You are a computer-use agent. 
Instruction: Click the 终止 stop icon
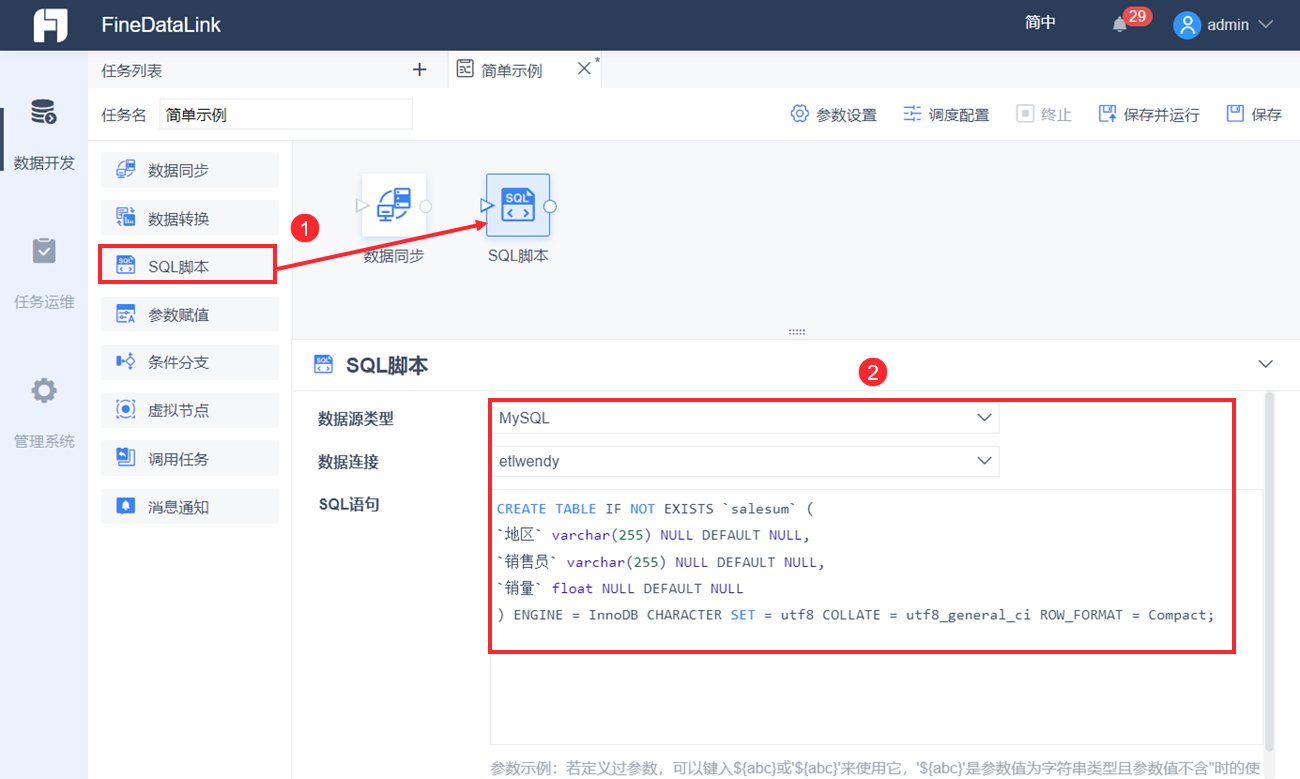pos(1025,114)
